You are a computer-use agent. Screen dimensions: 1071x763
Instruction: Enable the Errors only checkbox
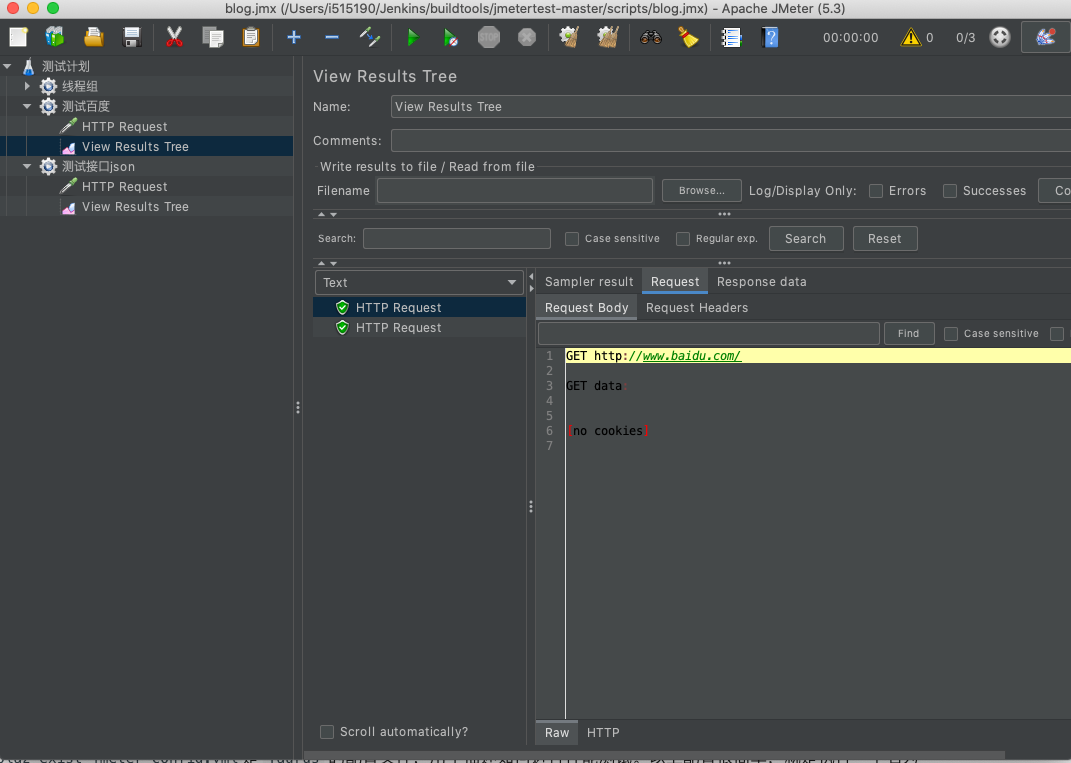click(876, 191)
